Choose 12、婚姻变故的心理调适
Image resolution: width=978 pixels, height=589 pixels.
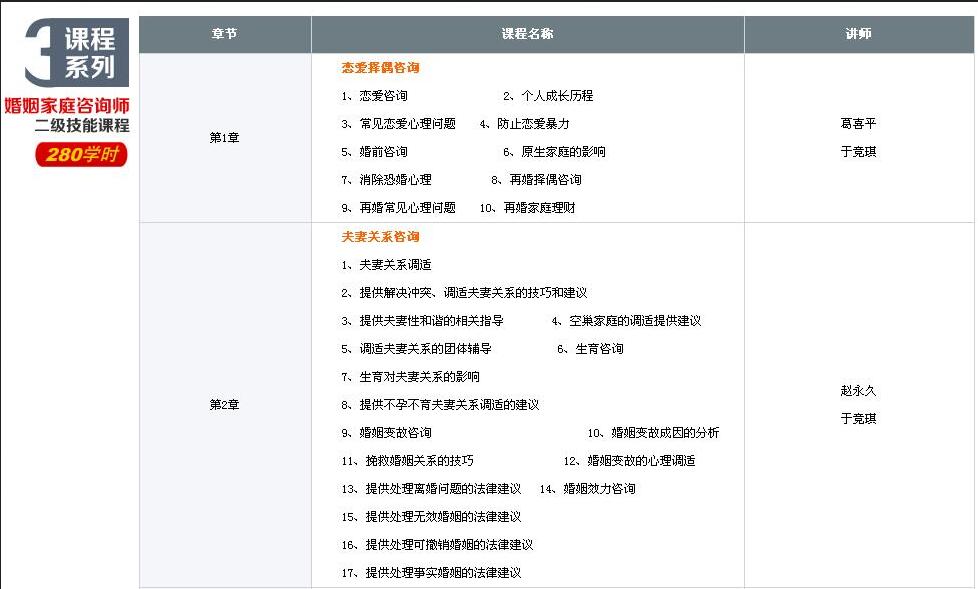click(x=629, y=462)
